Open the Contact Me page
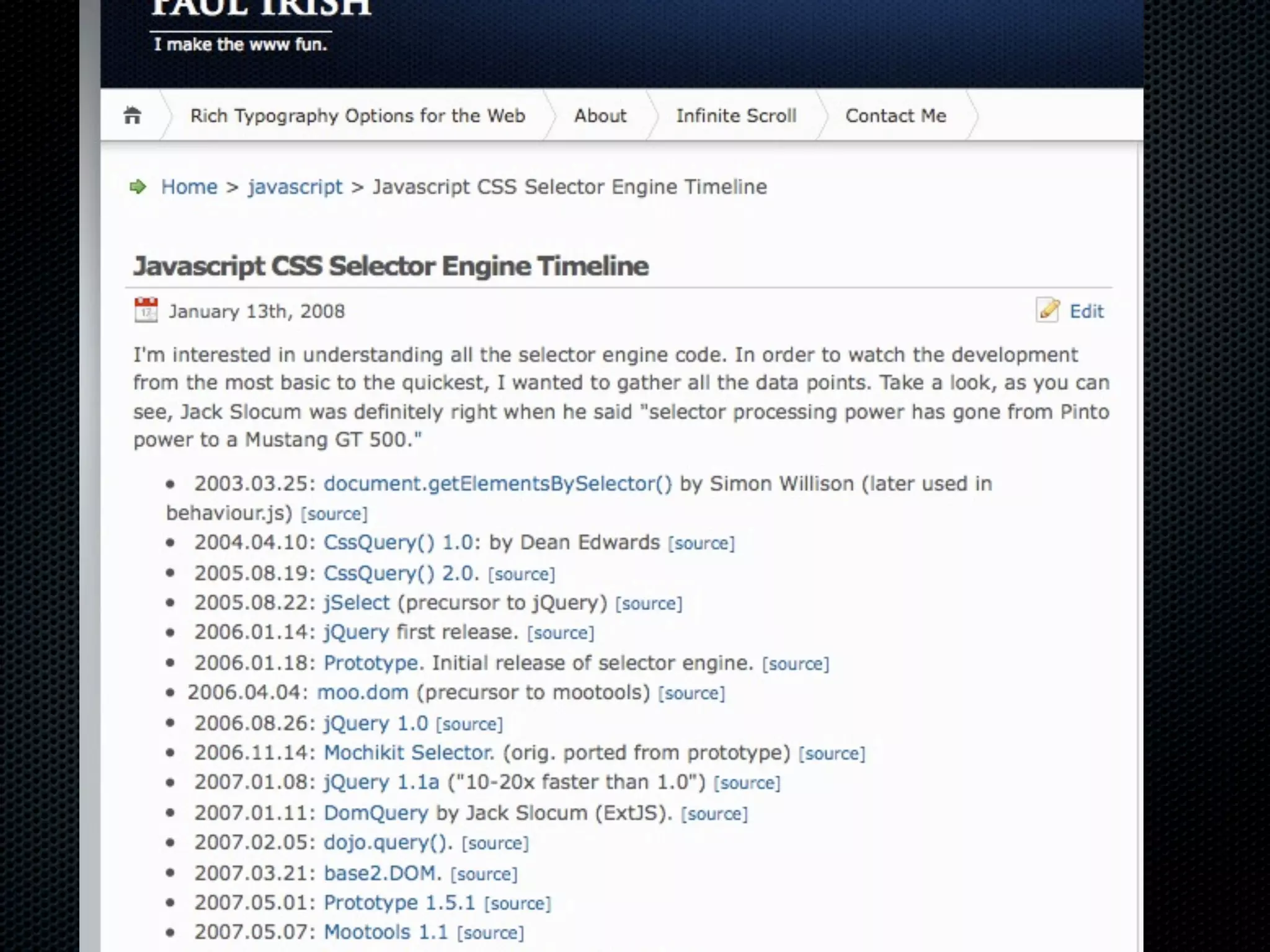Image resolution: width=1270 pixels, height=952 pixels. pyautogui.click(x=895, y=116)
